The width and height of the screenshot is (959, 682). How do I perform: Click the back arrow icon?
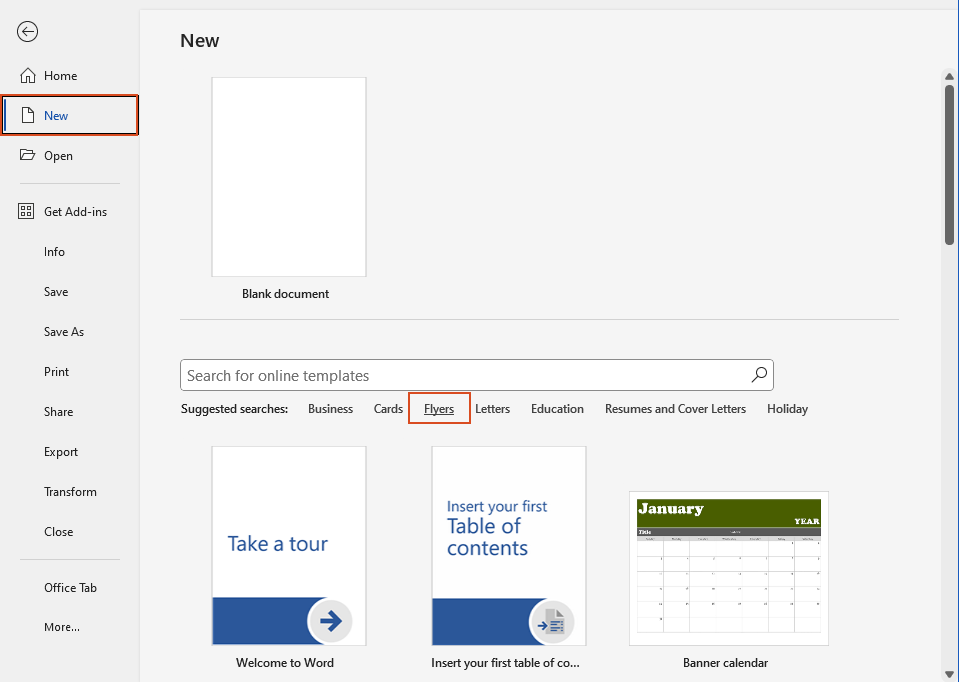tap(27, 31)
